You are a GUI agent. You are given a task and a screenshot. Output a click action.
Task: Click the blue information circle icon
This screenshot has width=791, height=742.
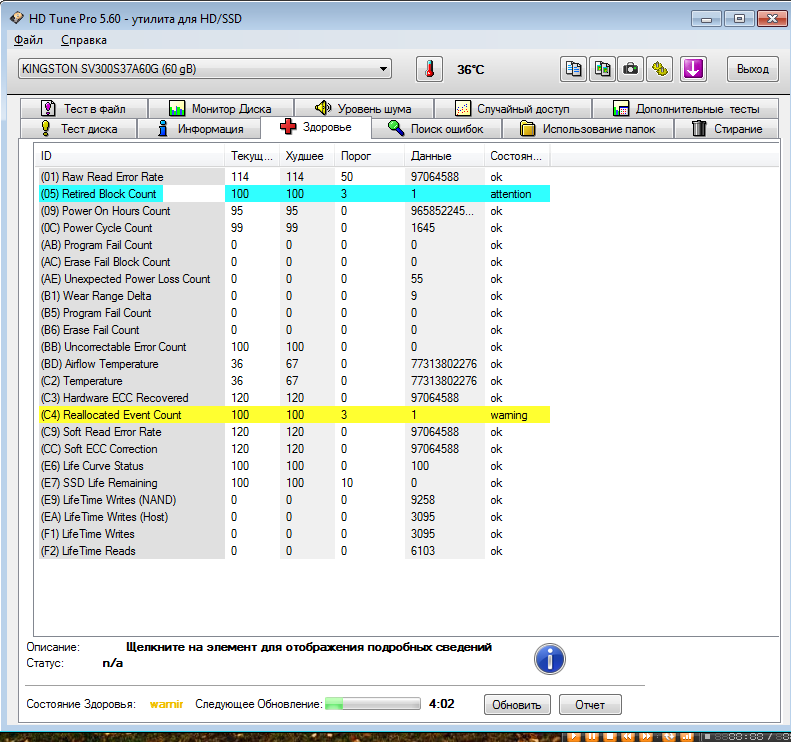click(x=549, y=658)
